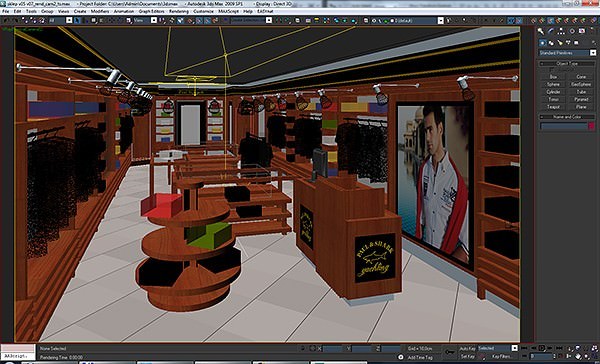Click the Pan View navigation icon
Screen dimensions: 600x364
point(578,357)
